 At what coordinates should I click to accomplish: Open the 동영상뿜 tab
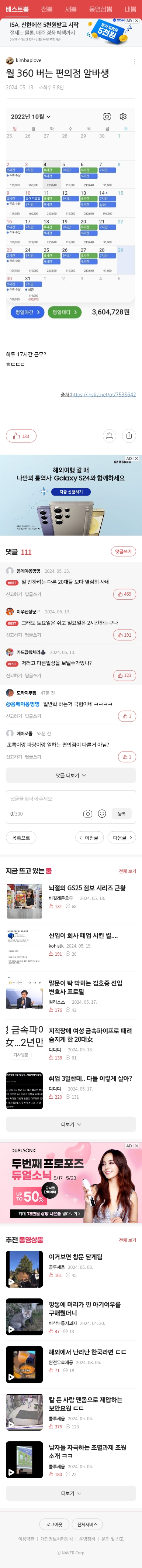coord(100,10)
